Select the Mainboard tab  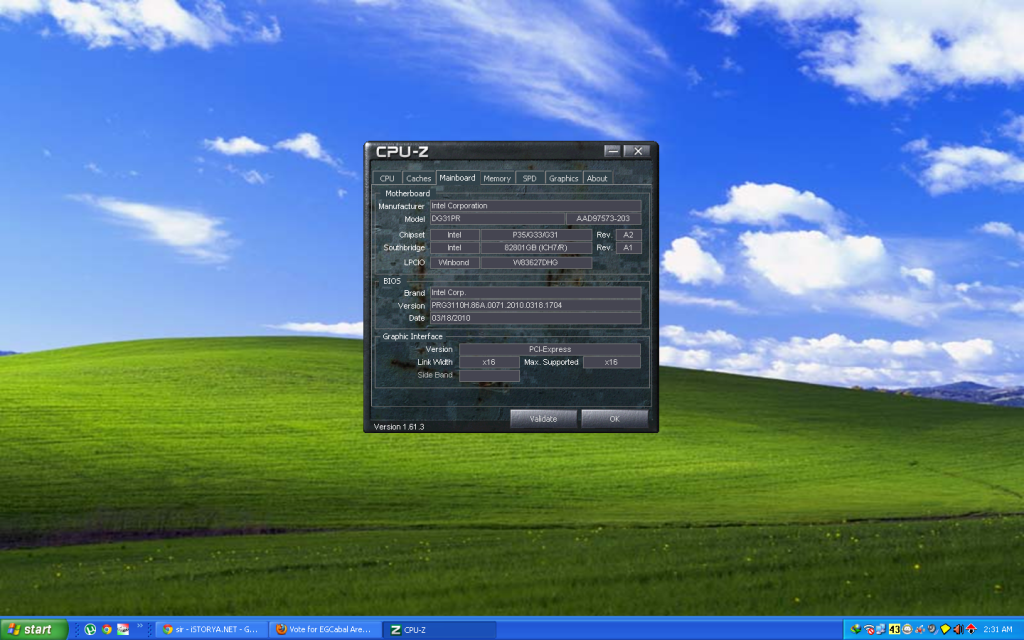(457, 178)
